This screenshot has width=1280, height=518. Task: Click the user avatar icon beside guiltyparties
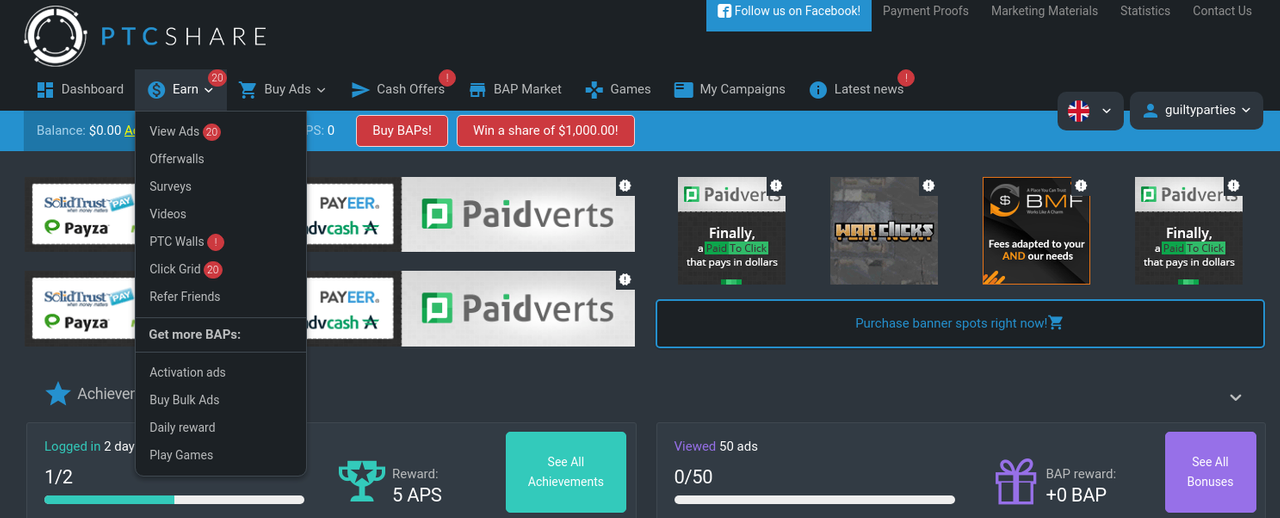click(1150, 110)
